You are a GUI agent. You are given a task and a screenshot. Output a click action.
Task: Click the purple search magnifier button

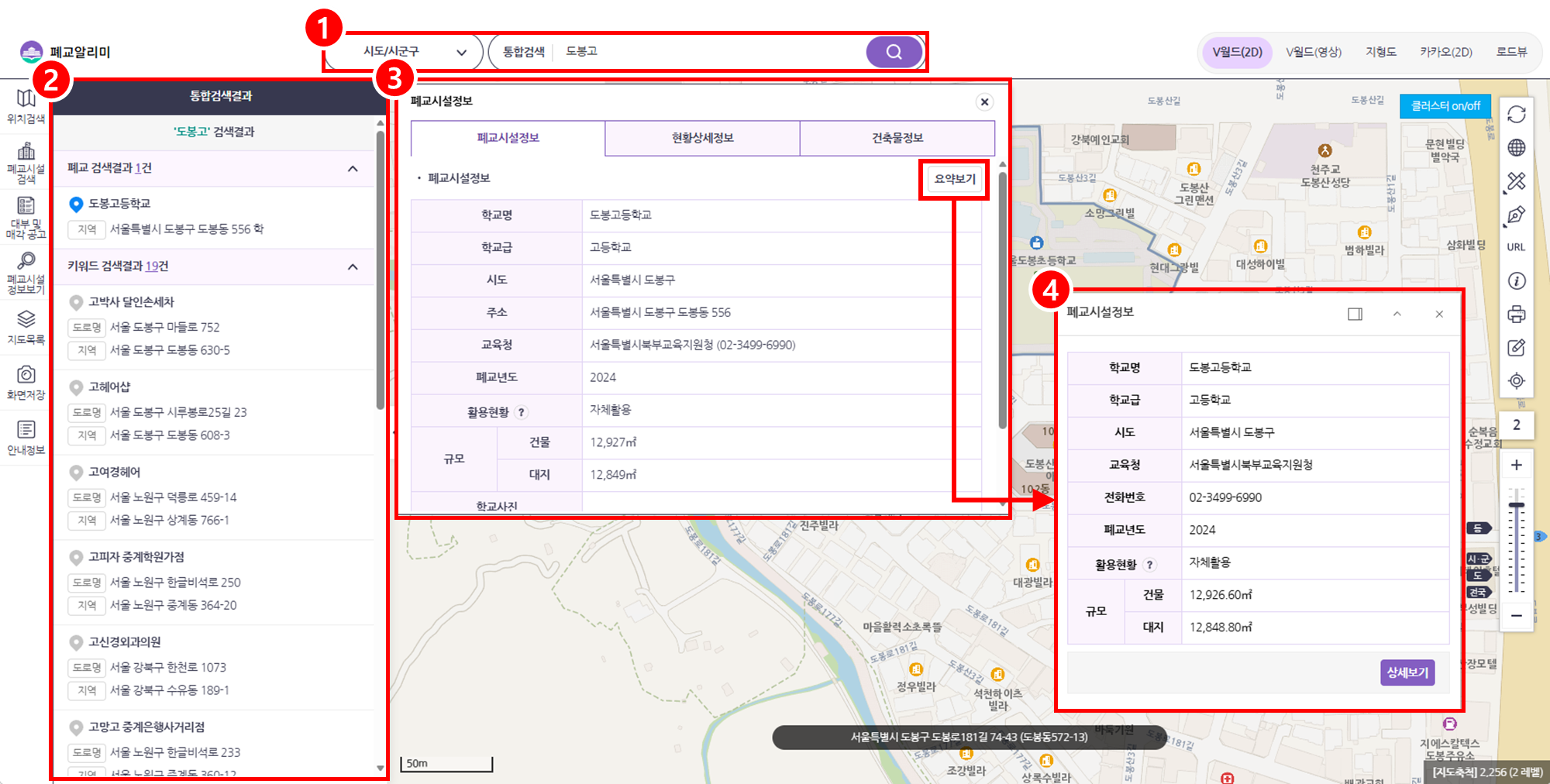pyautogui.click(x=894, y=52)
